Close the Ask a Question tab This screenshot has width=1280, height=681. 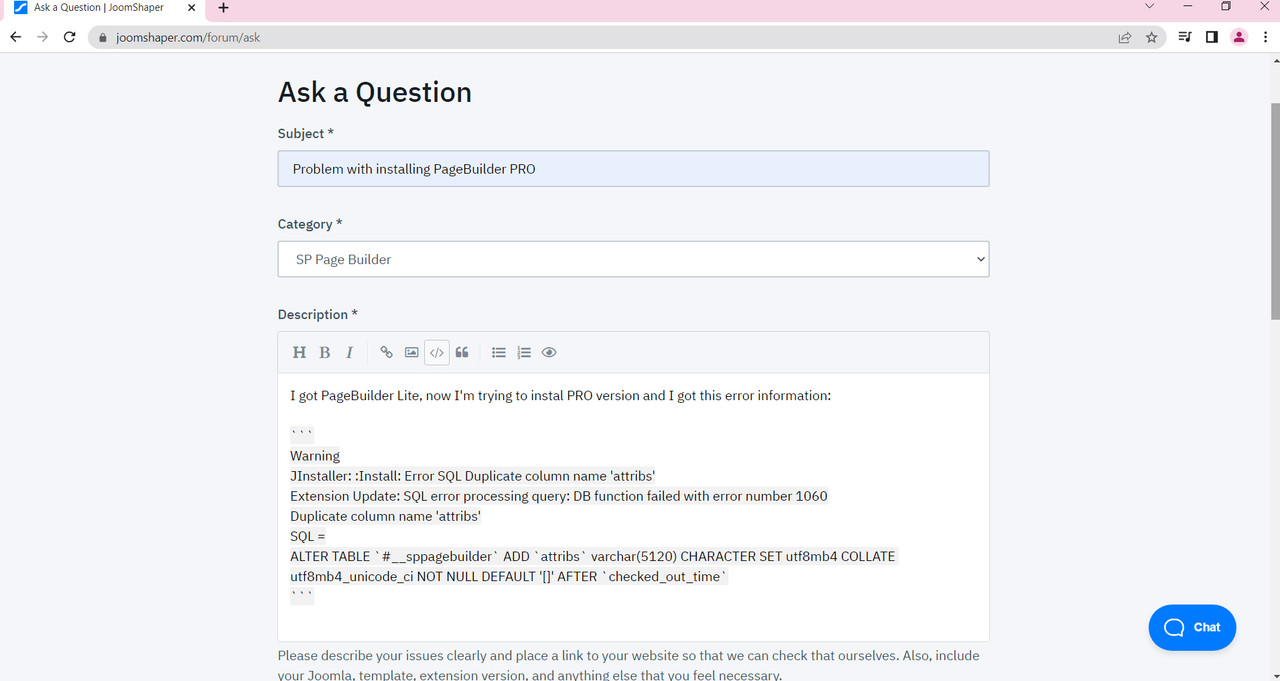coord(191,7)
